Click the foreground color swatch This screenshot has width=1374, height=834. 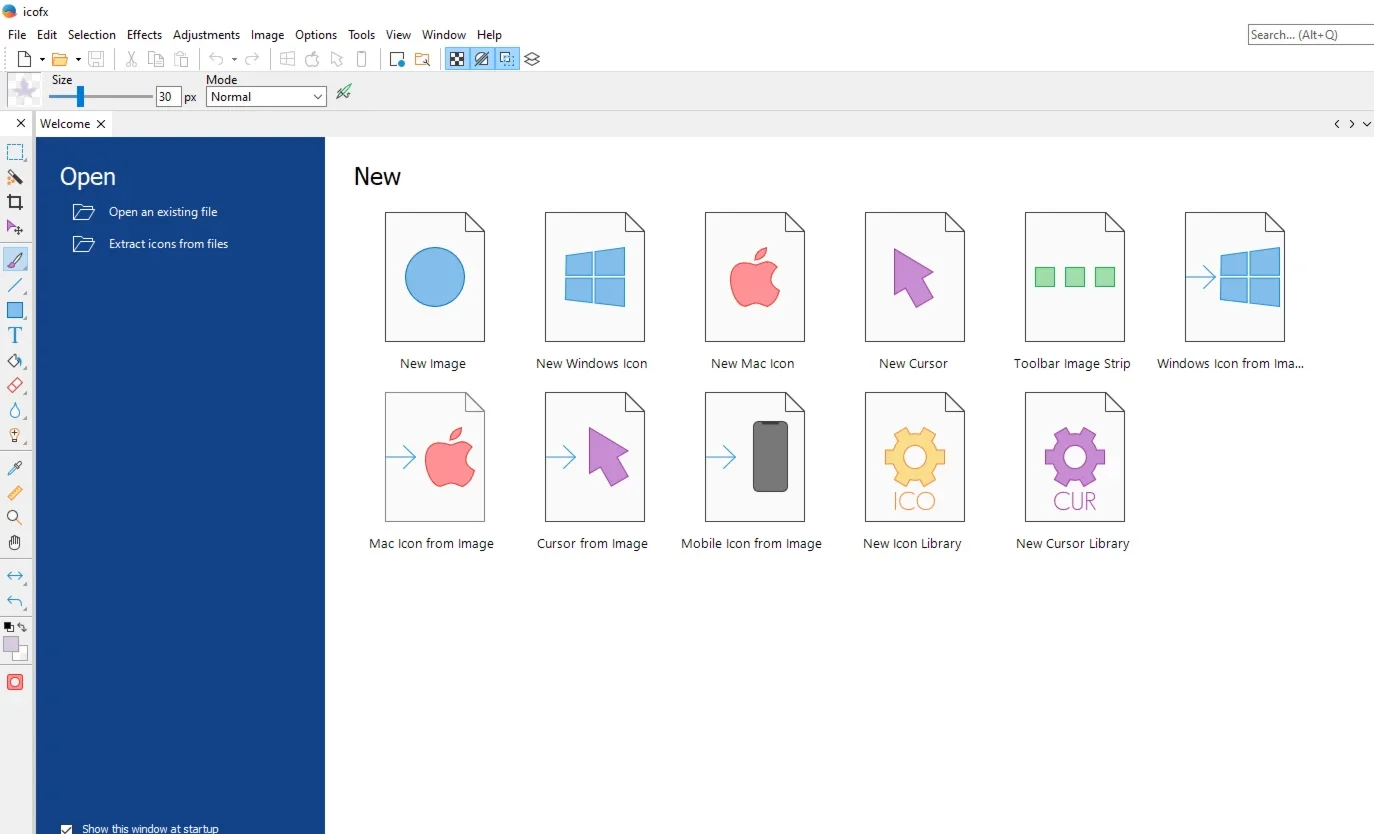coord(10,644)
